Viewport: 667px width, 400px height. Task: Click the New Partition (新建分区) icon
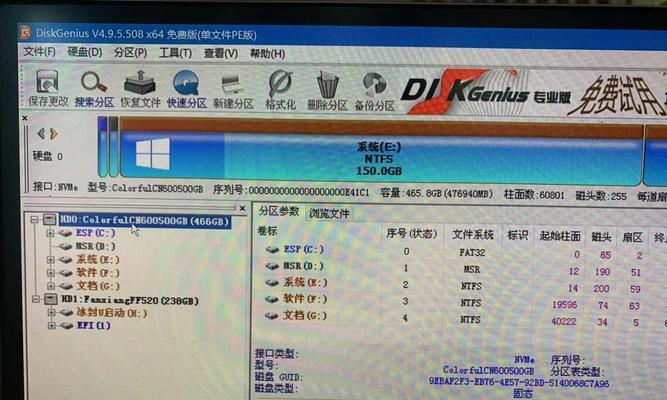(233, 90)
